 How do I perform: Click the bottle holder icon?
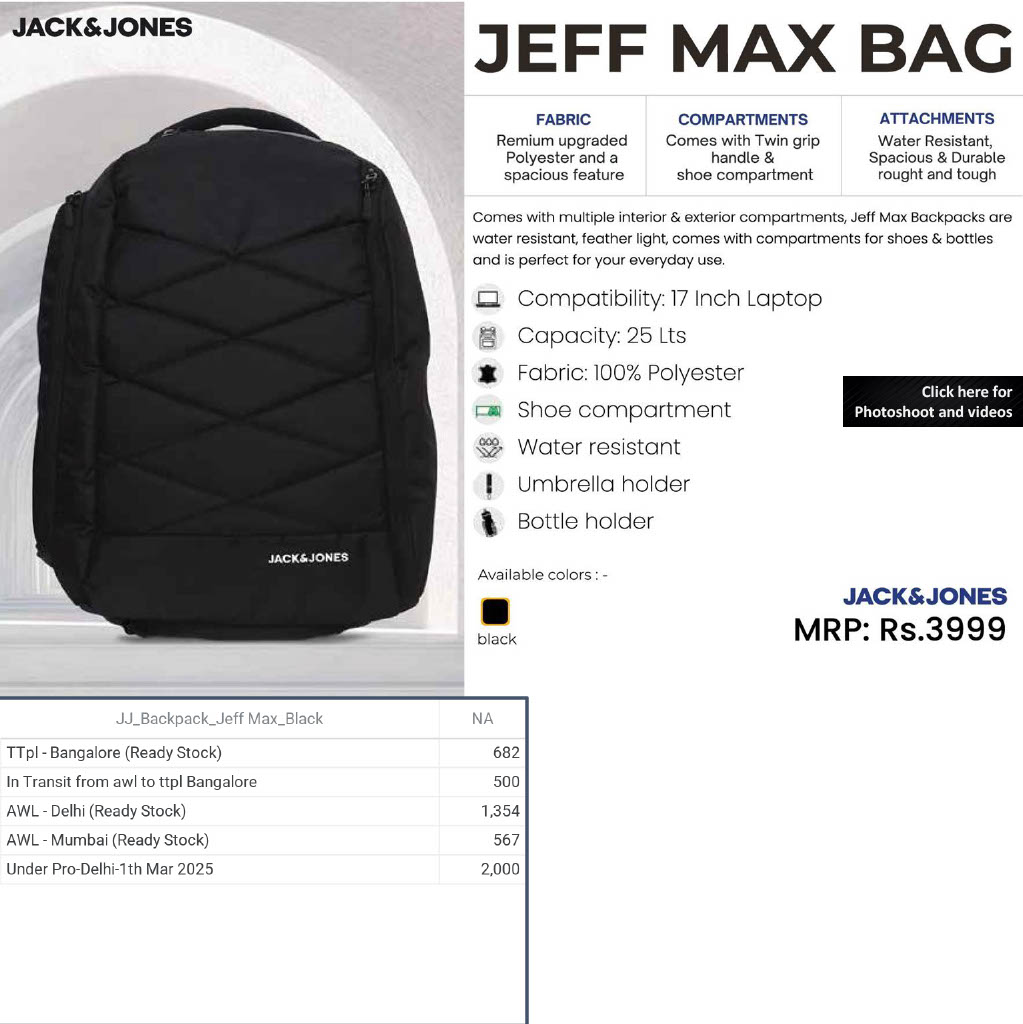pyautogui.click(x=488, y=522)
